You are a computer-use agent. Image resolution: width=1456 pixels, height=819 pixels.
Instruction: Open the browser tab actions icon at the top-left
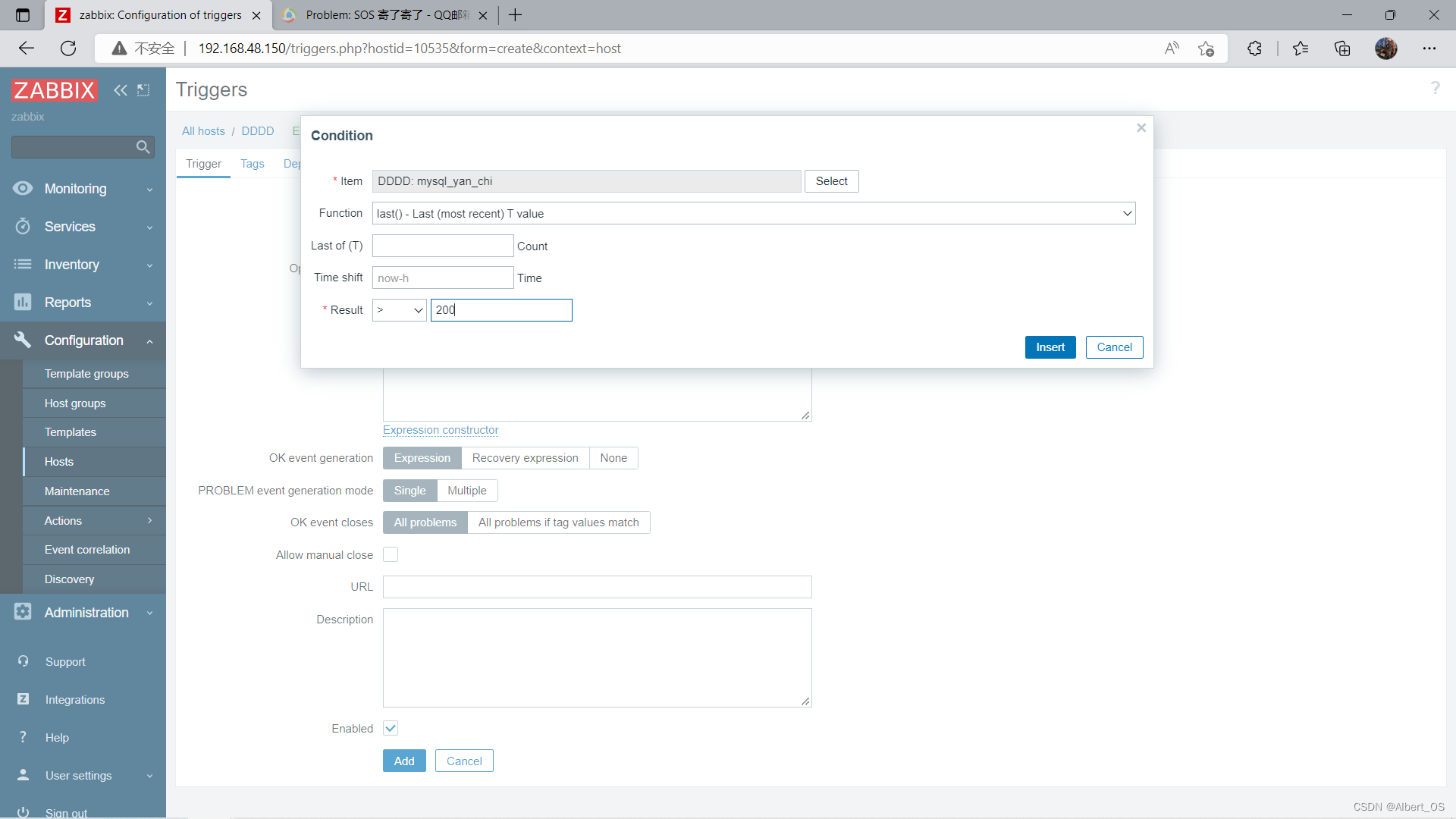coord(23,15)
